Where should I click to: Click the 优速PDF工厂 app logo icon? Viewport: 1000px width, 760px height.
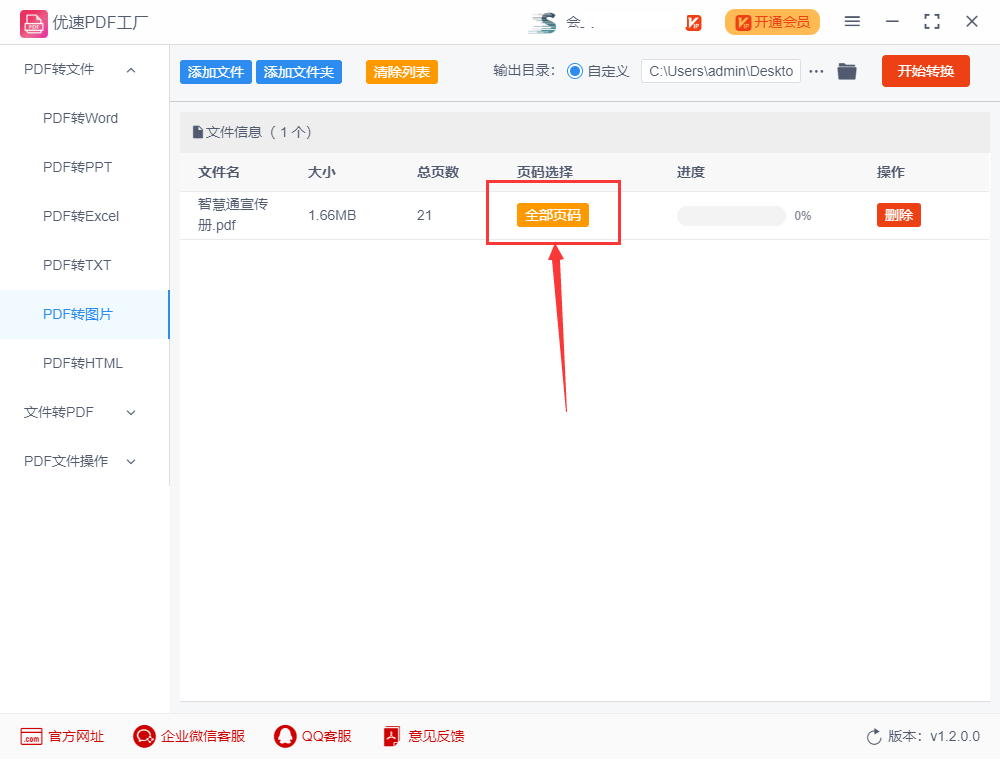coord(33,22)
